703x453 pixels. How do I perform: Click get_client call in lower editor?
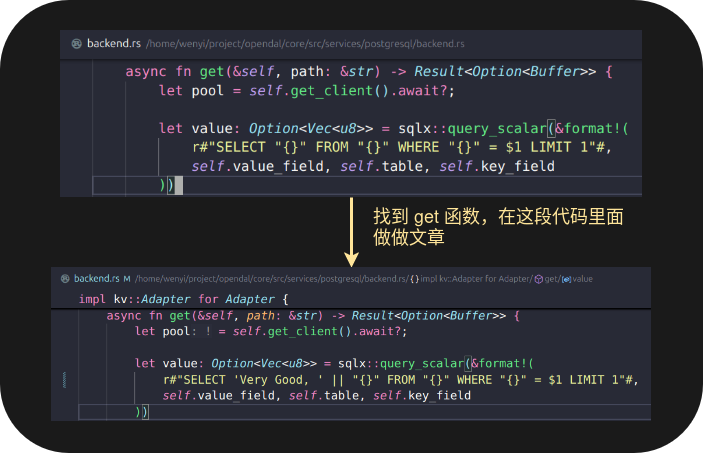click(x=290, y=331)
